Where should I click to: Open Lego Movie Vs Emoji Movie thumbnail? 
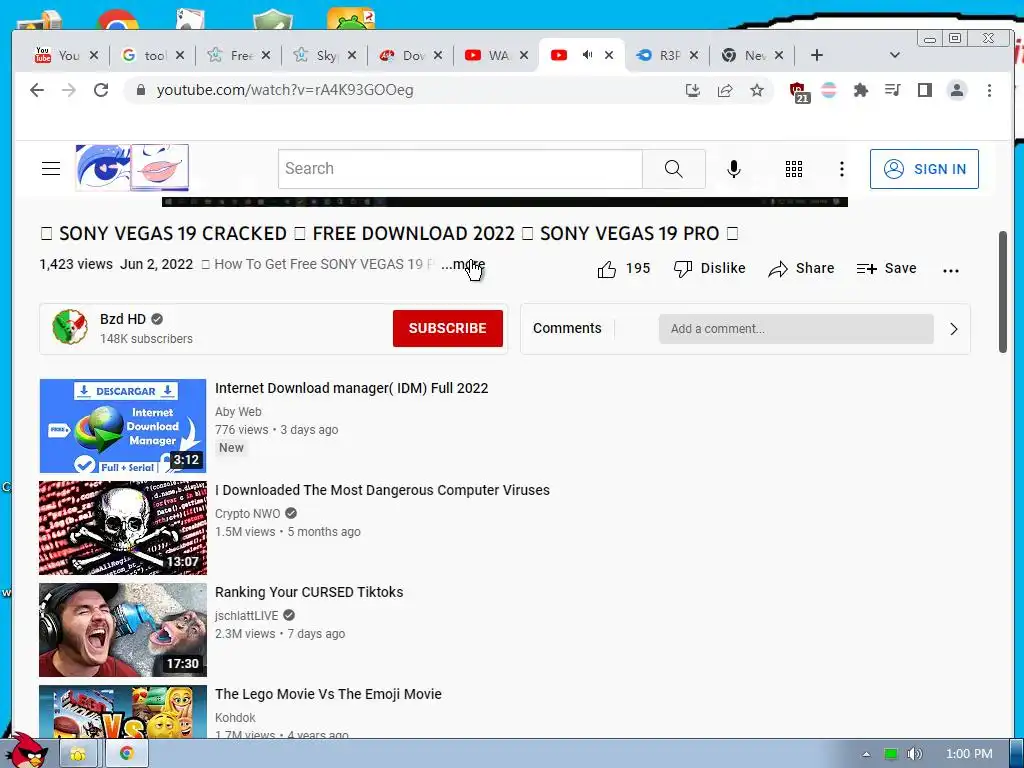(123, 712)
